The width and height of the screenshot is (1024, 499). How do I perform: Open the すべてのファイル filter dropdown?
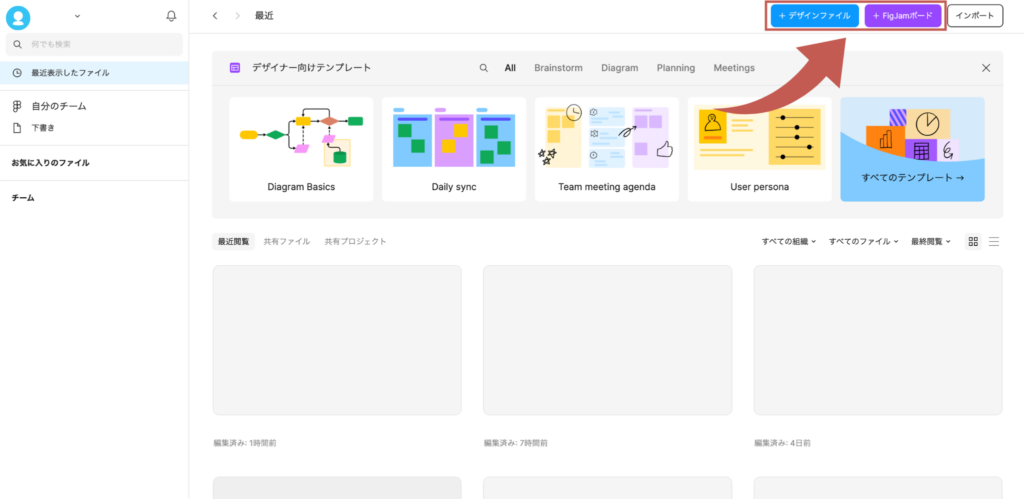click(x=863, y=241)
